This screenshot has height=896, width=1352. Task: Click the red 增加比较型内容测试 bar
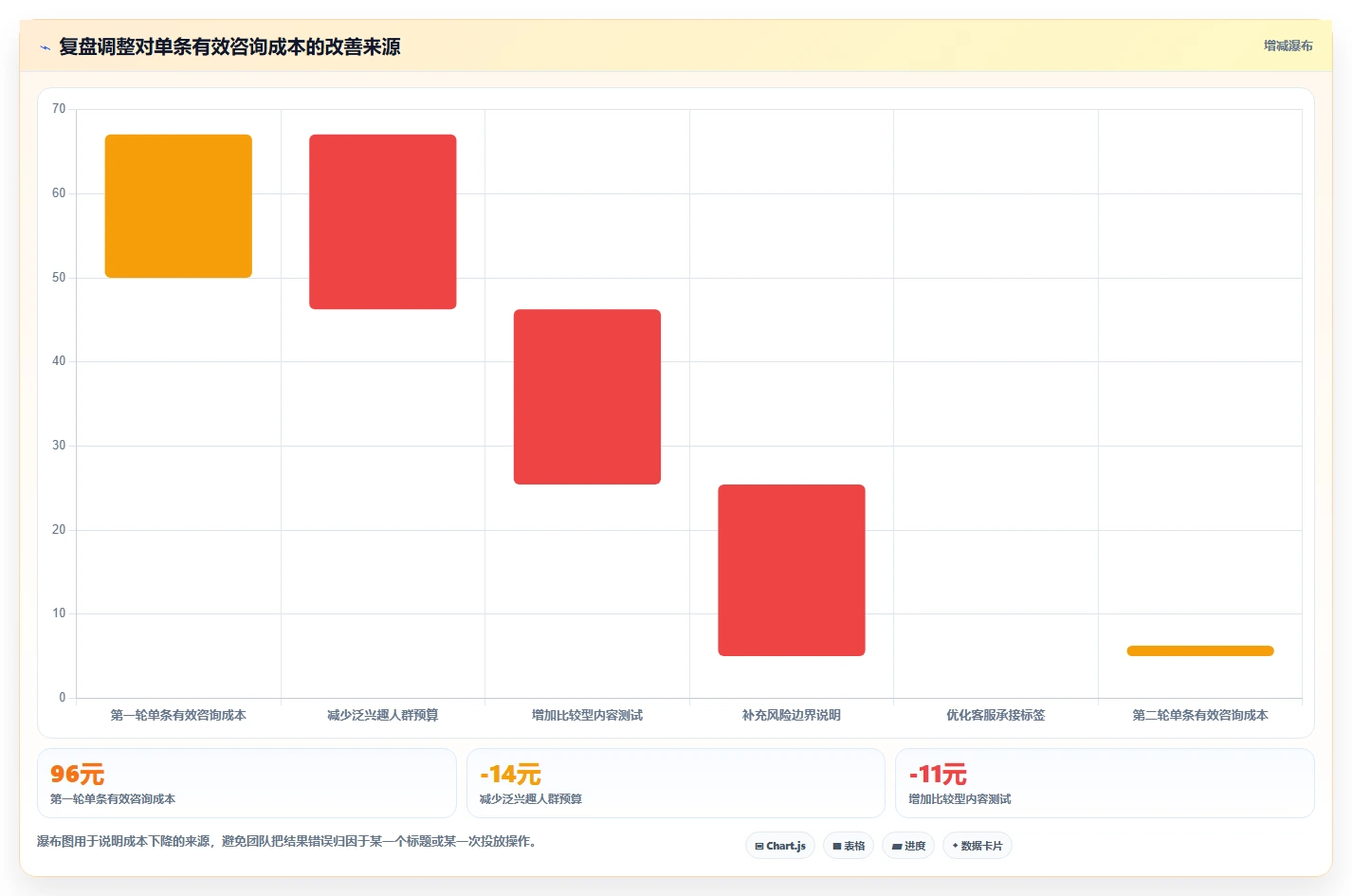(587, 396)
